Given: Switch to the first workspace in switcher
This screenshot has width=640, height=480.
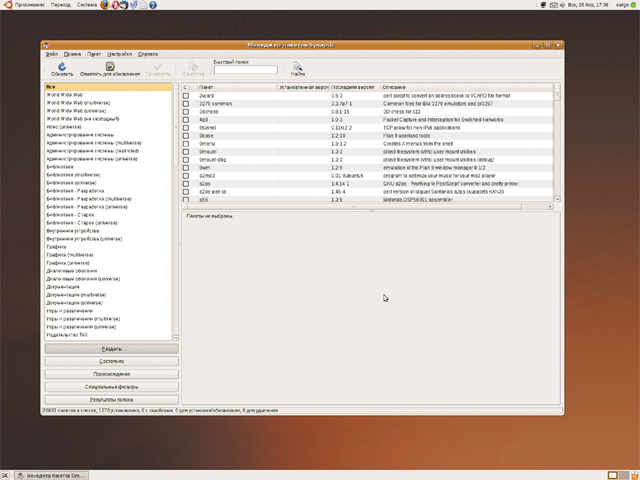Looking at the screenshot, I should pos(612,475).
